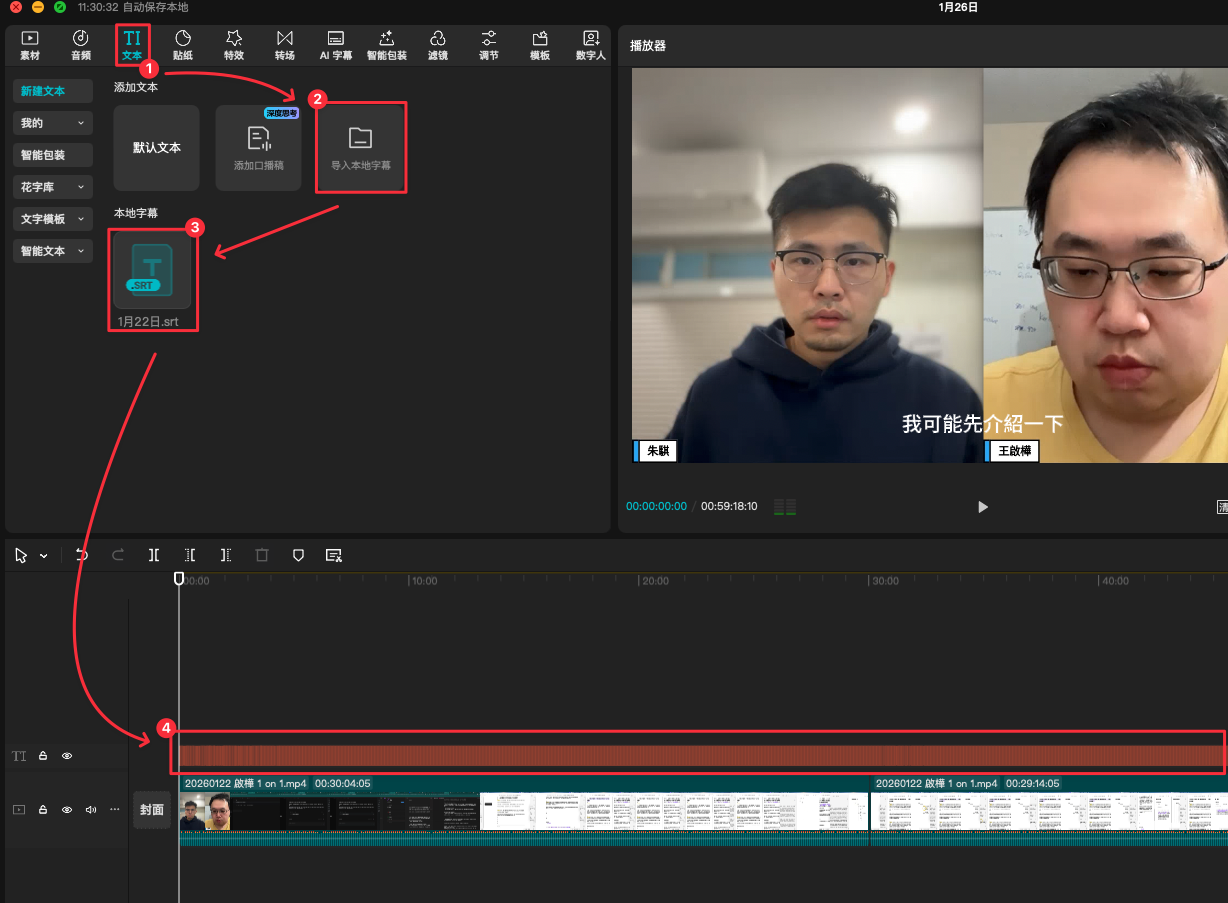Click the 30:00 ruler mark
This screenshot has width=1228, height=903.
click(x=885, y=581)
